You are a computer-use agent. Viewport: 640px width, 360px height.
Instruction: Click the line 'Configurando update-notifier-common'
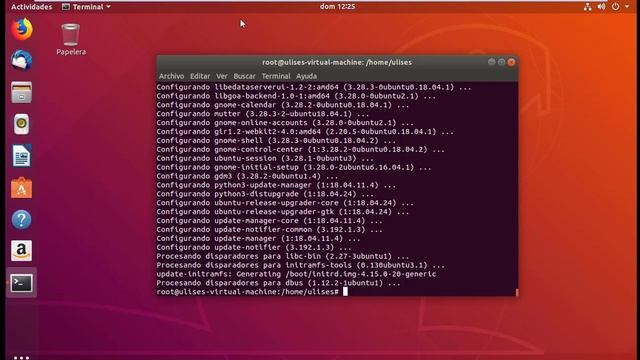tap(269, 229)
